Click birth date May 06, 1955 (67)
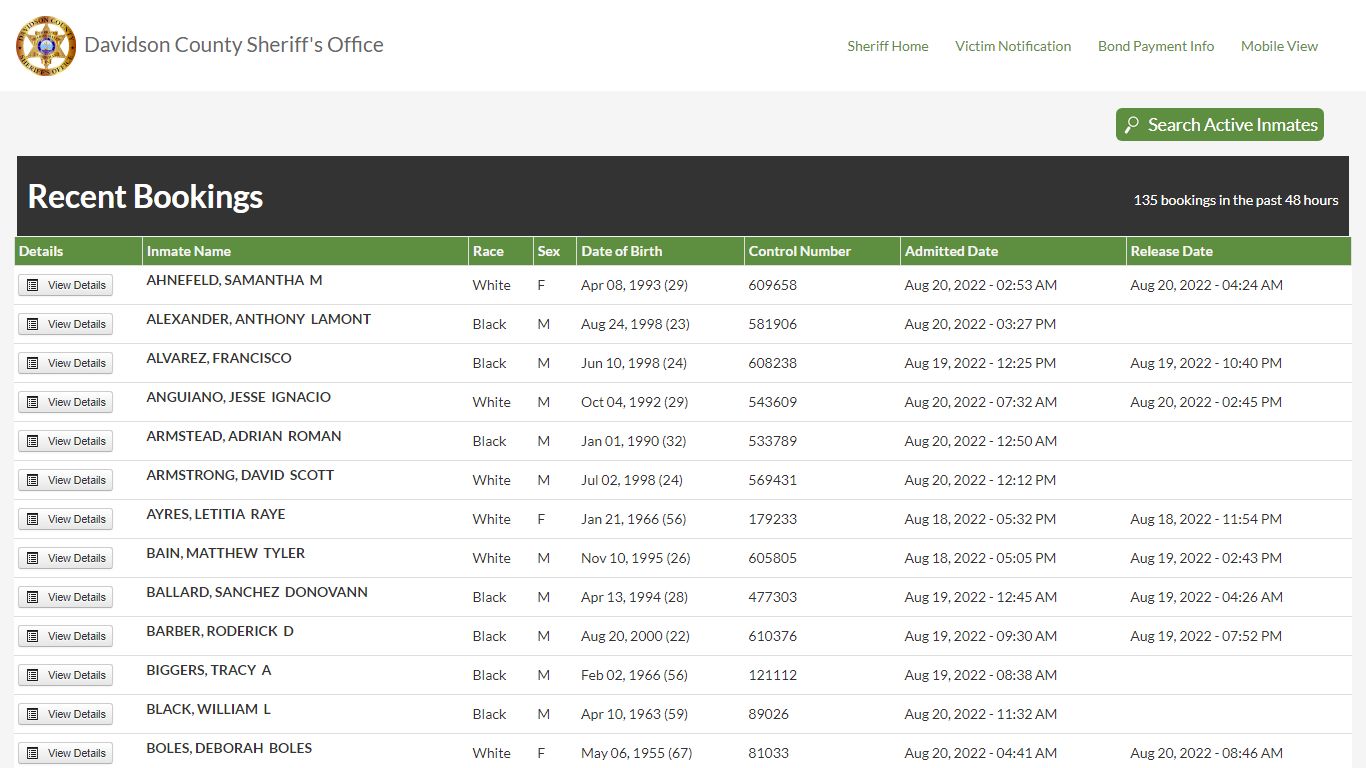Screen dimensions: 1366x768 (637, 753)
